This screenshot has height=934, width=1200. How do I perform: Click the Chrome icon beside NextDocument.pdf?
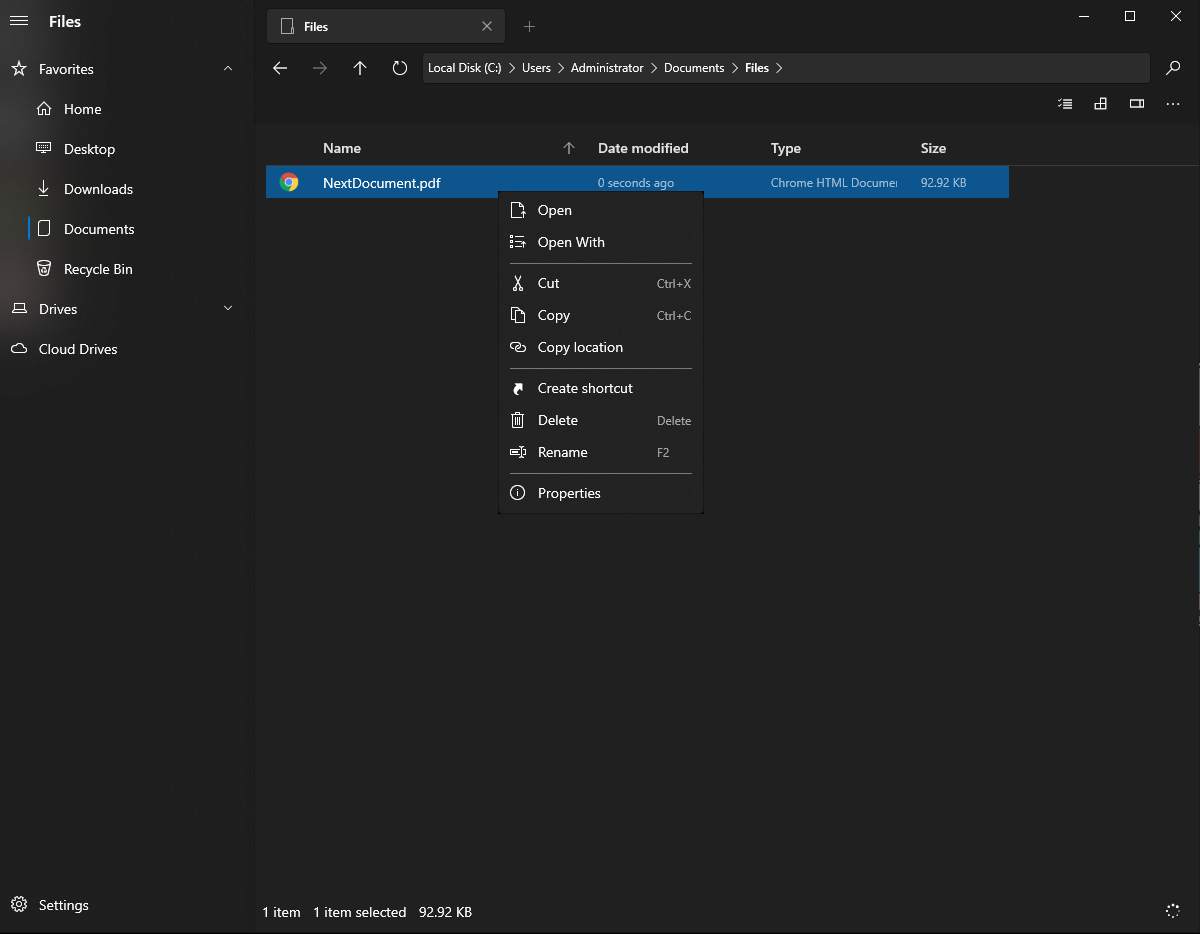coord(290,182)
